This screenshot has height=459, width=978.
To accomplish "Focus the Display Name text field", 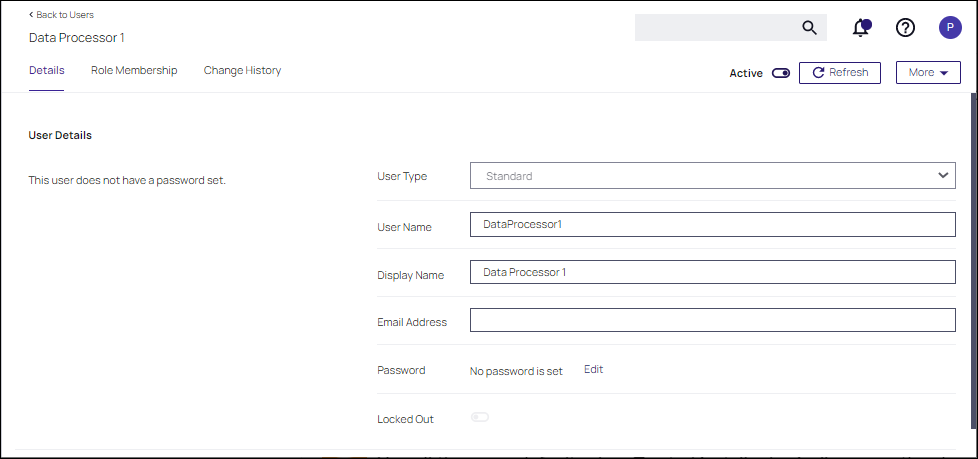I will click(712, 272).
